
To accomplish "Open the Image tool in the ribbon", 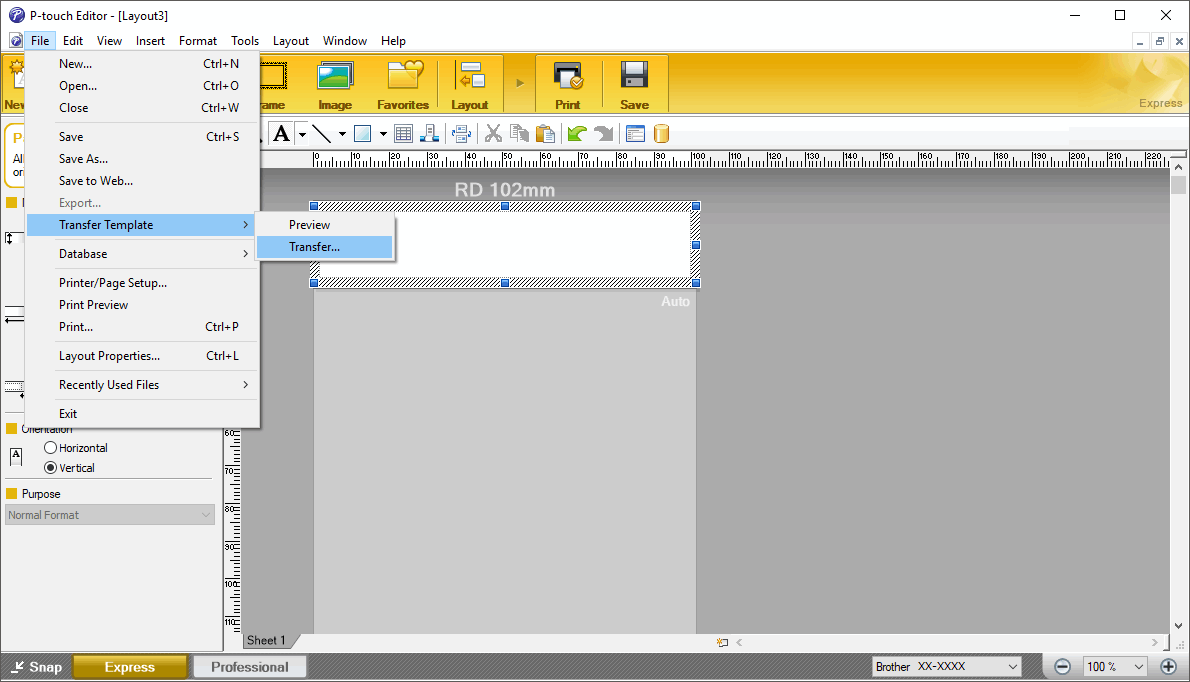I will pyautogui.click(x=335, y=83).
